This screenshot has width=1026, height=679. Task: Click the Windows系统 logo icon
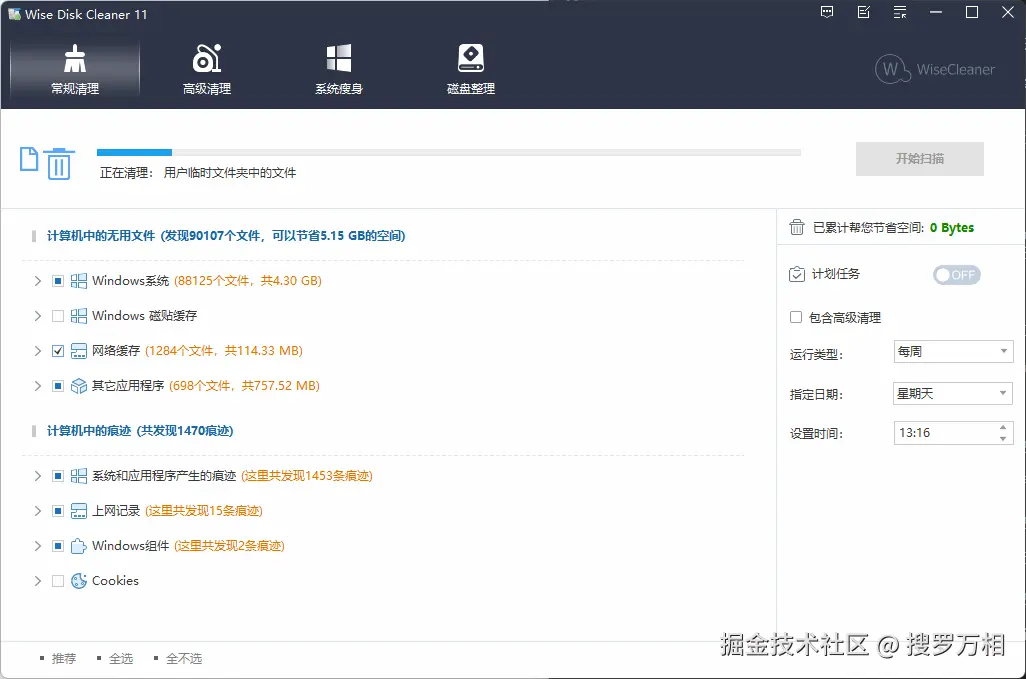coord(79,281)
